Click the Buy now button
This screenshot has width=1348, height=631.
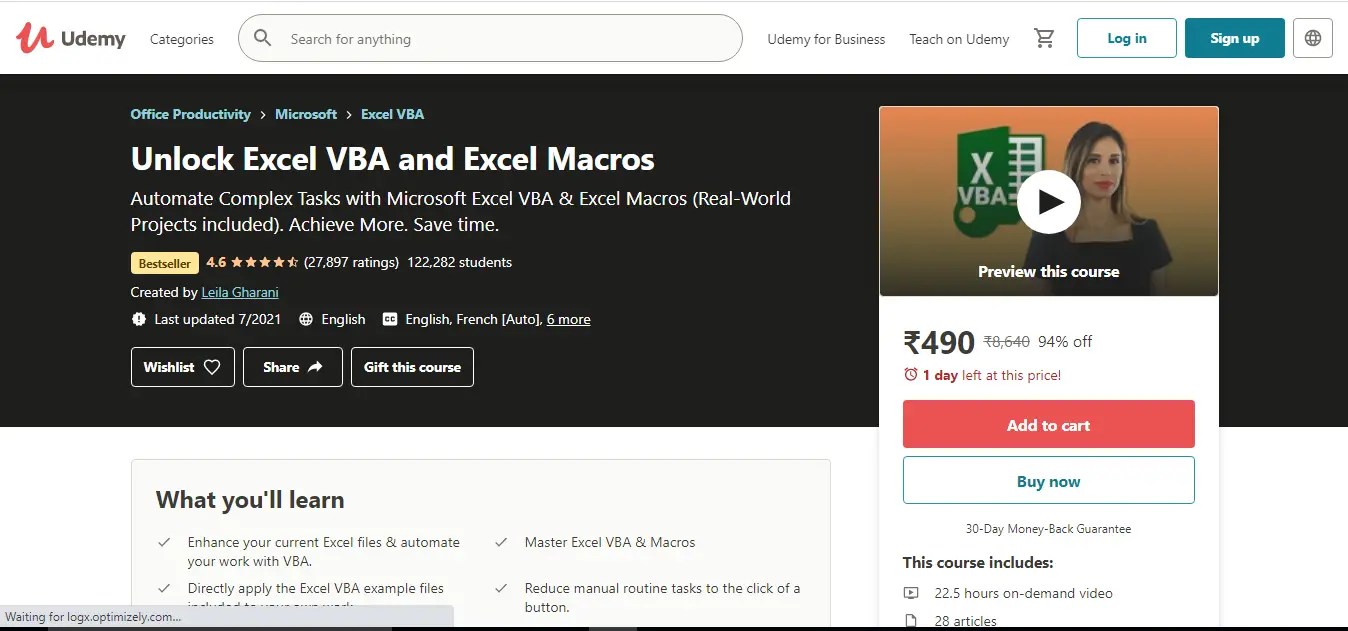tap(1048, 480)
